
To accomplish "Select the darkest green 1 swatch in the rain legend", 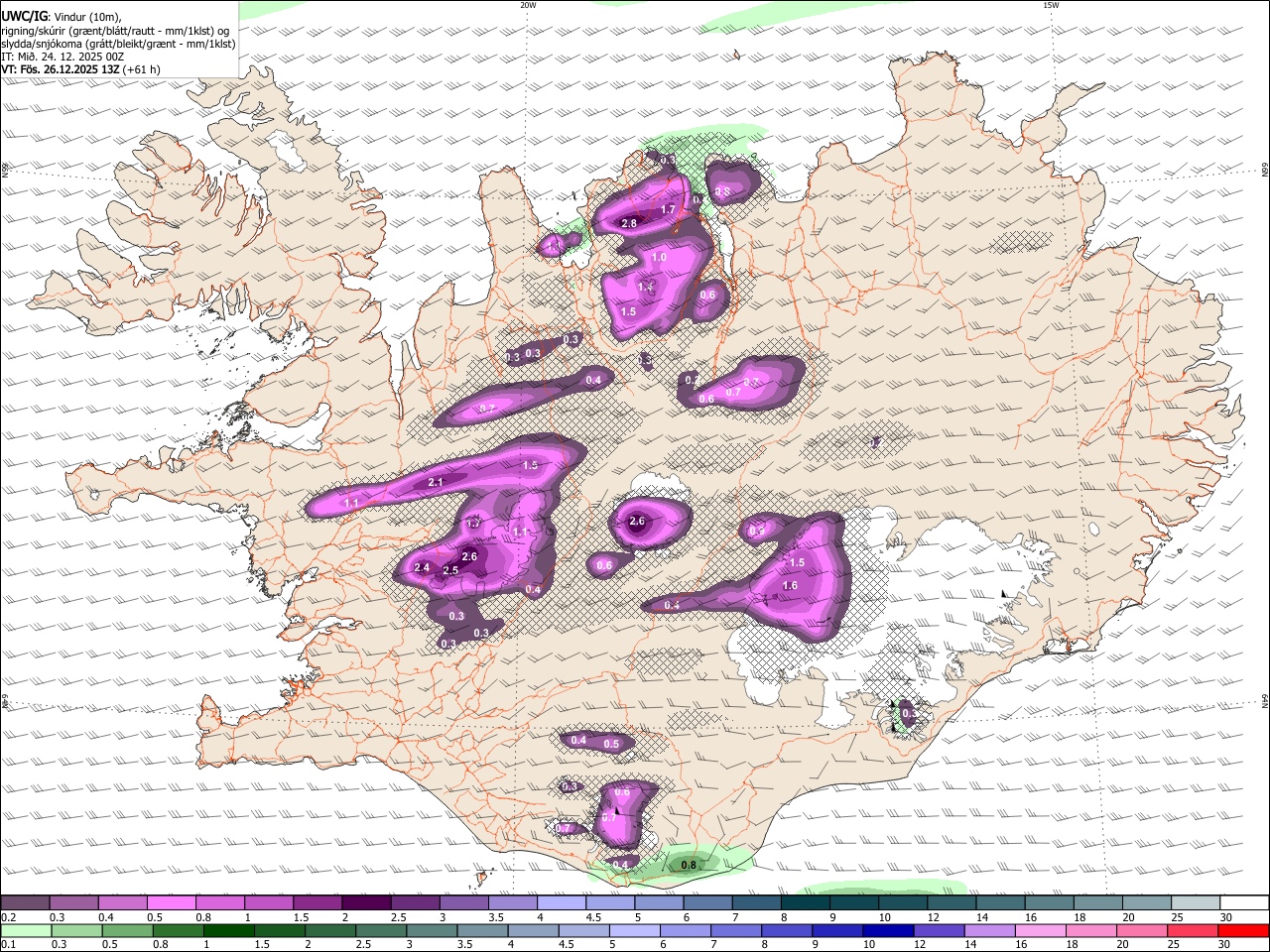I will tap(228, 931).
